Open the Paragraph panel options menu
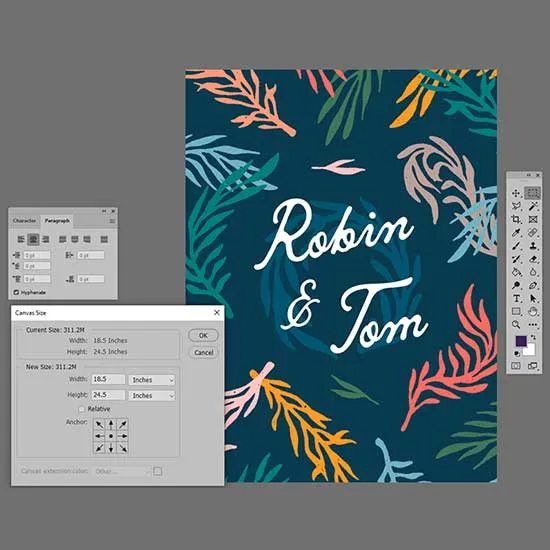Image resolution: width=550 pixels, height=550 pixels. pyautogui.click(x=112, y=221)
